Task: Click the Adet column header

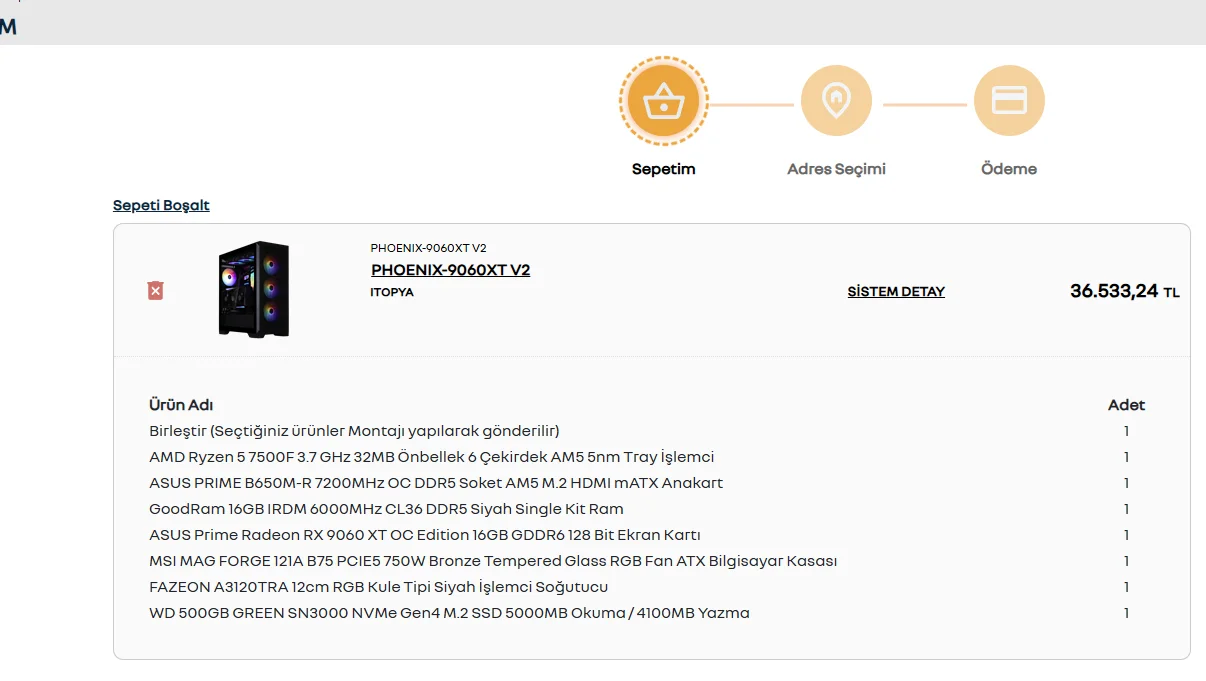Action: pos(1126,405)
